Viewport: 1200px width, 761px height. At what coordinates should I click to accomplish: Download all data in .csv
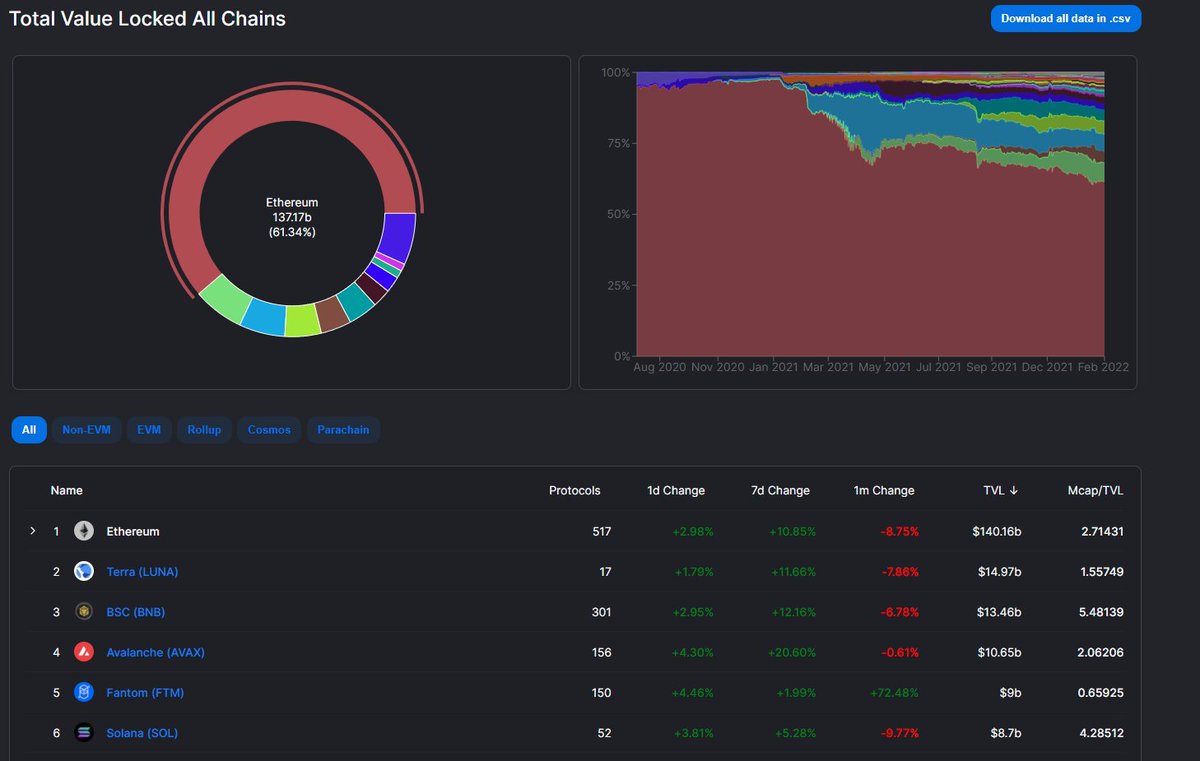pyautogui.click(x=1066, y=18)
